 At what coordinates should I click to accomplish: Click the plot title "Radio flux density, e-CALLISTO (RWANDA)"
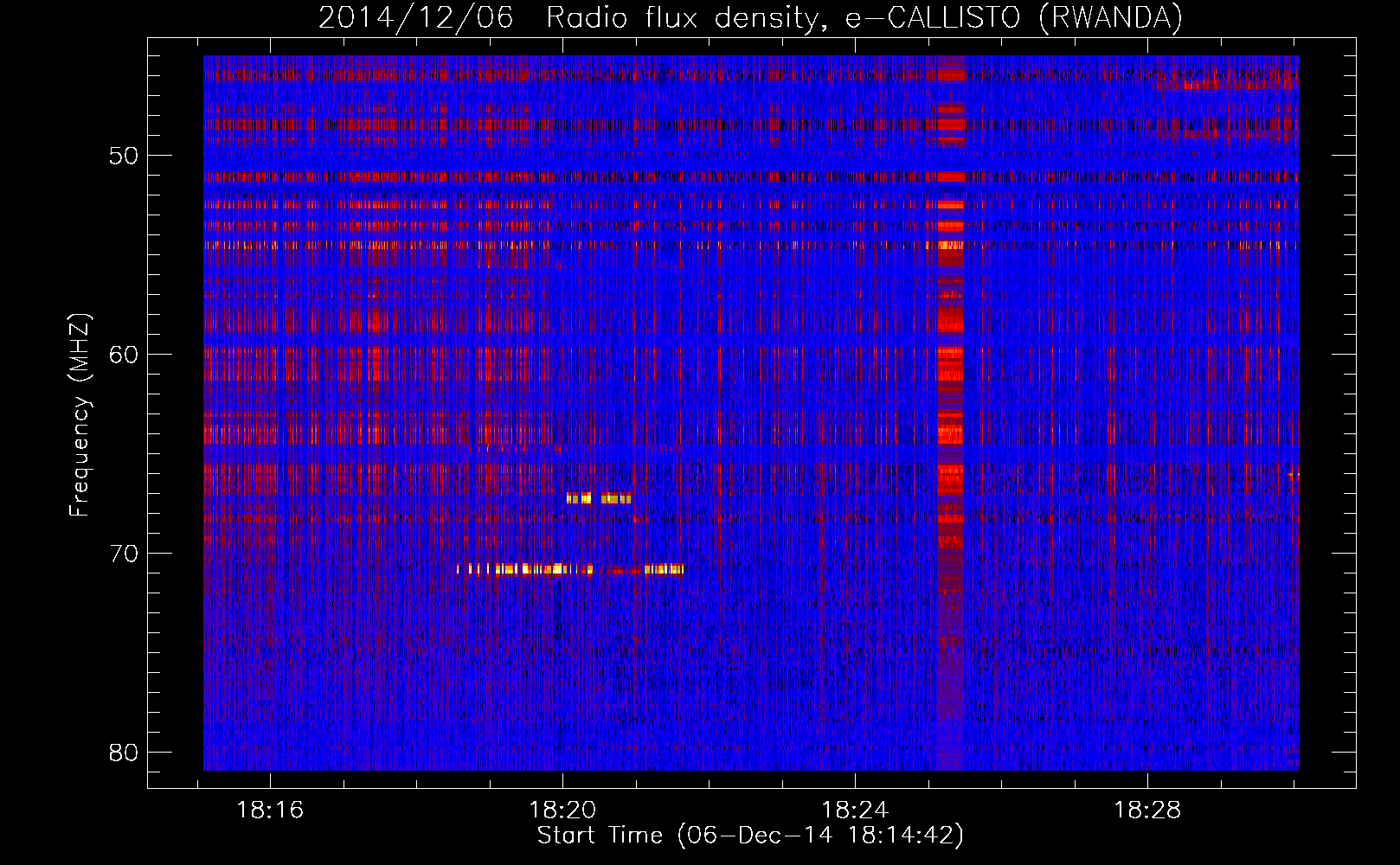coord(864,18)
